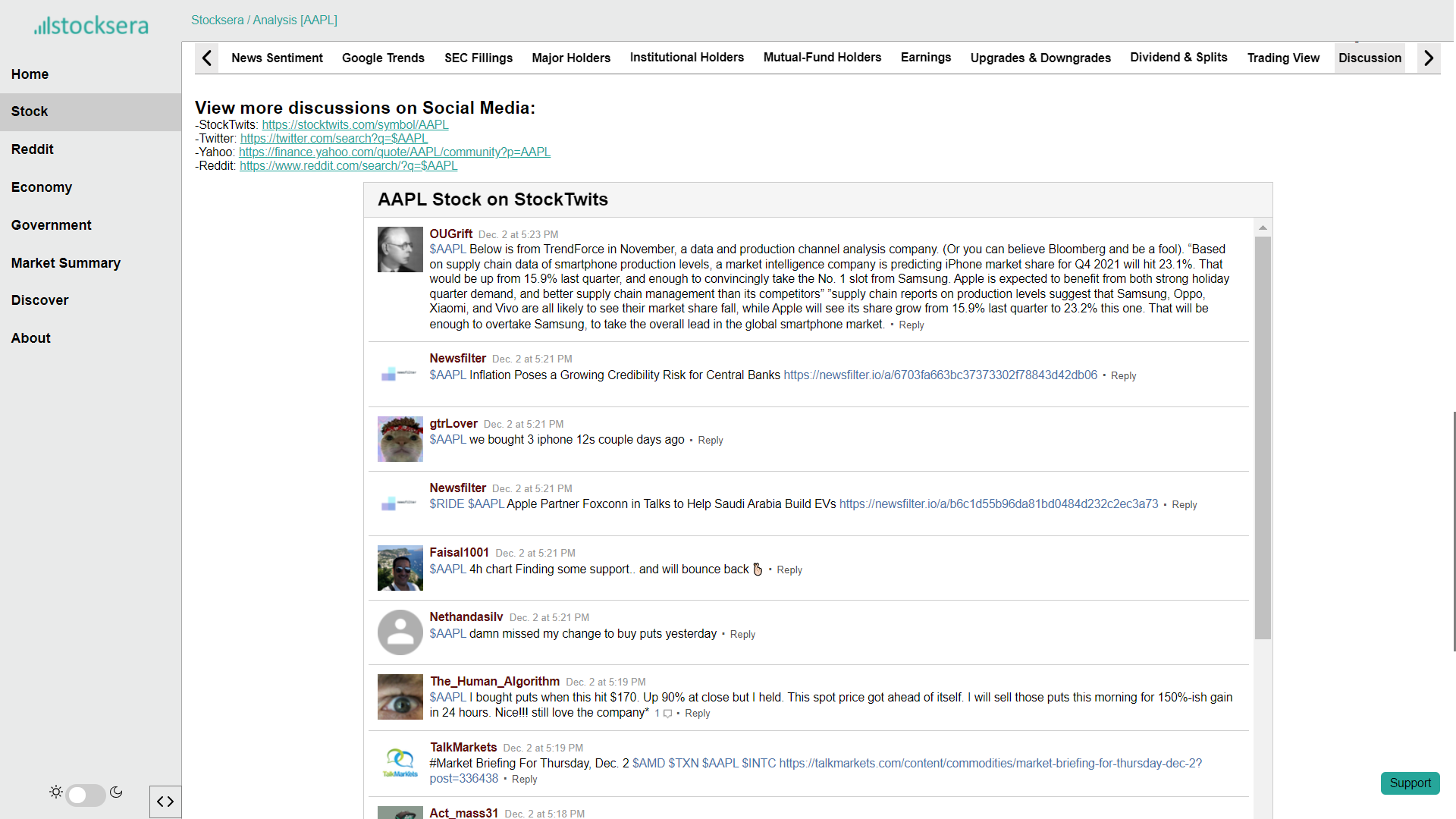Switch to Google Trends tab
This screenshot has width=1456, height=819.
click(x=383, y=58)
